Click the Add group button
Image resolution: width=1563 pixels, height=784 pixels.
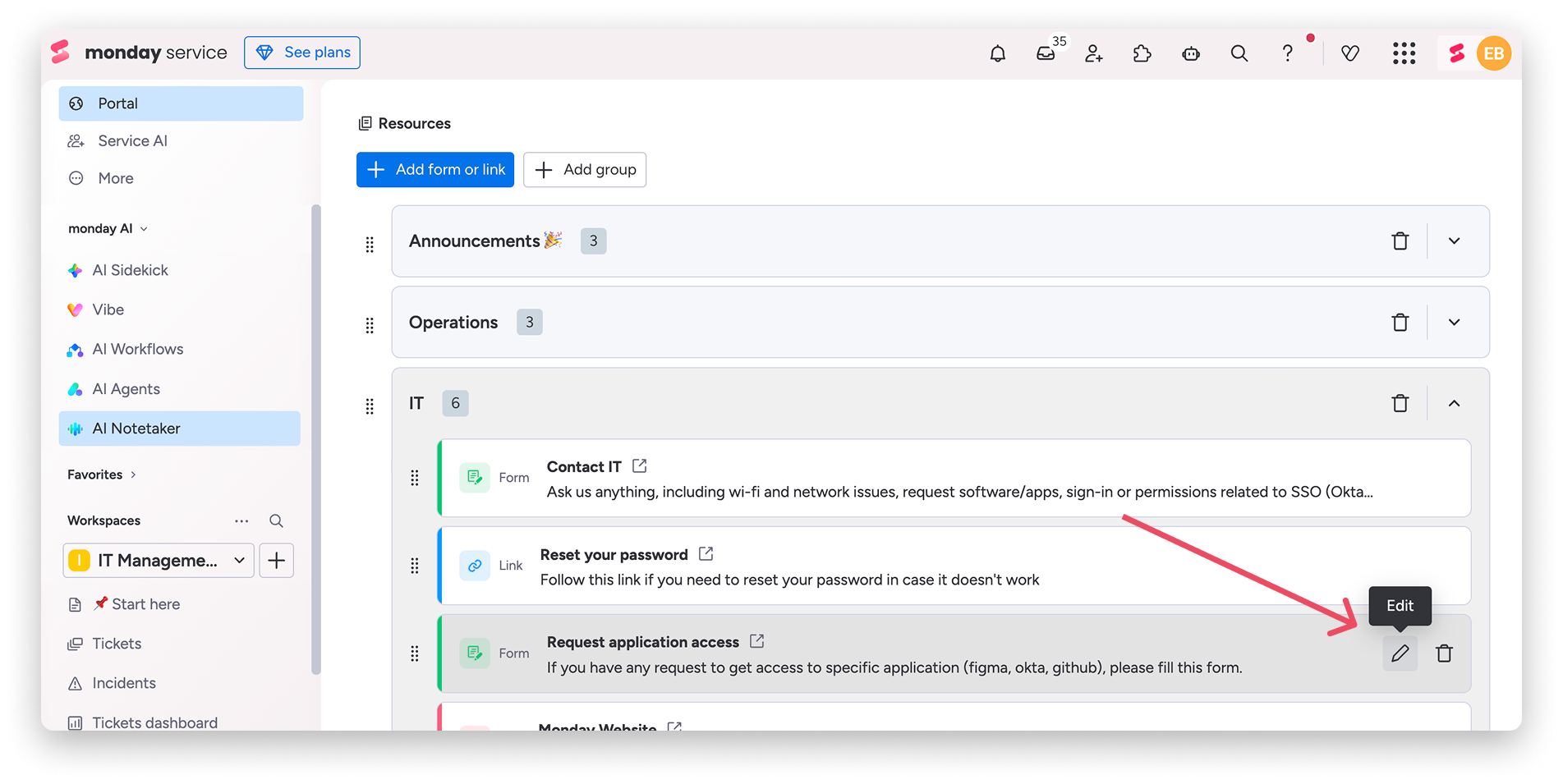click(585, 169)
